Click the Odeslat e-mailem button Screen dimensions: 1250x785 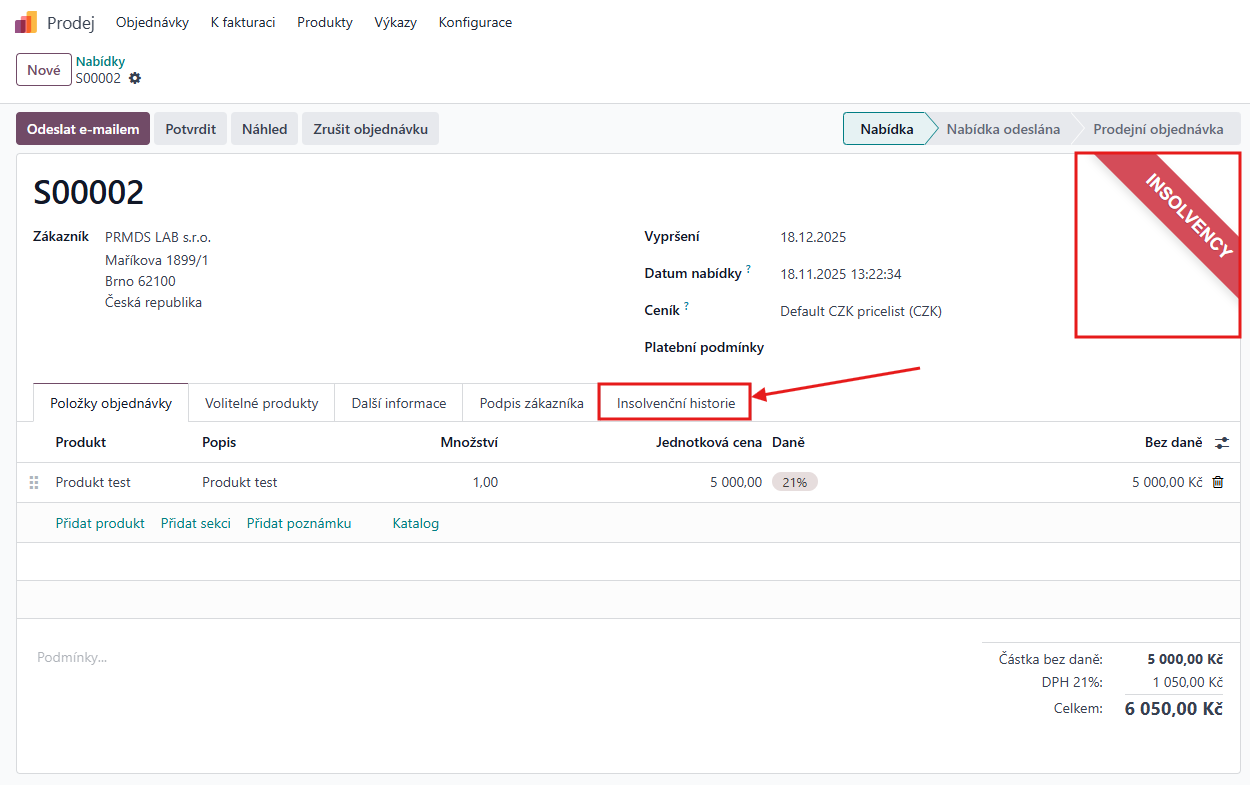[x=83, y=129]
